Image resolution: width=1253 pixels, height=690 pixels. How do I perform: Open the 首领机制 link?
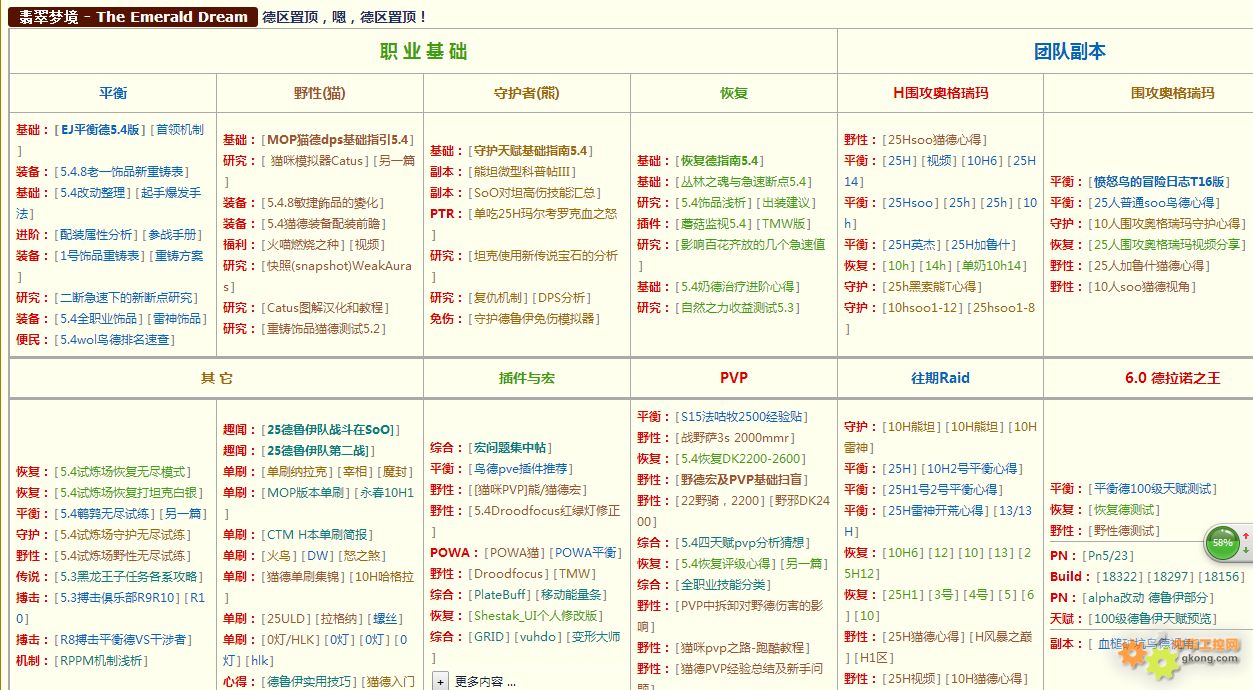pos(180,130)
